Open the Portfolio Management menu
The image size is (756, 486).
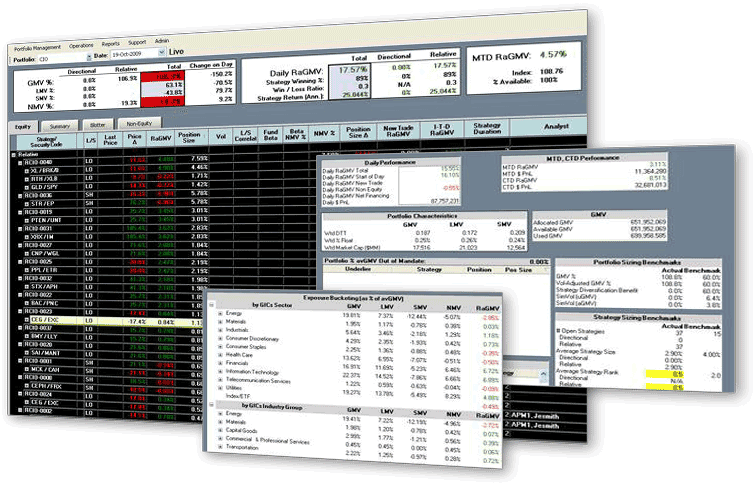[37, 48]
